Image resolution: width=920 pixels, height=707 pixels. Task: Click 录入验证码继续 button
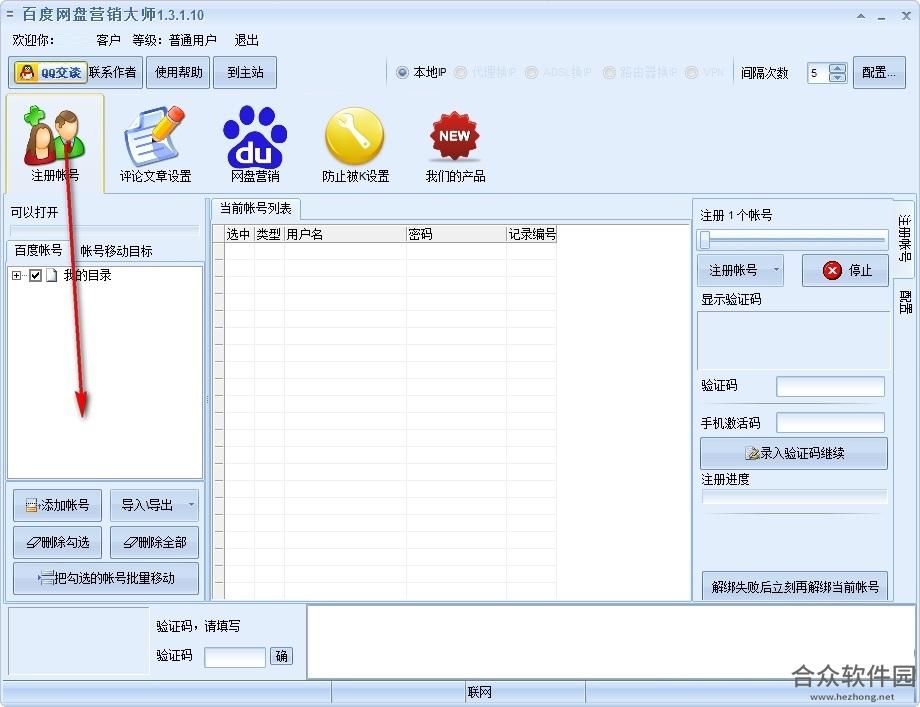point(794,453)
